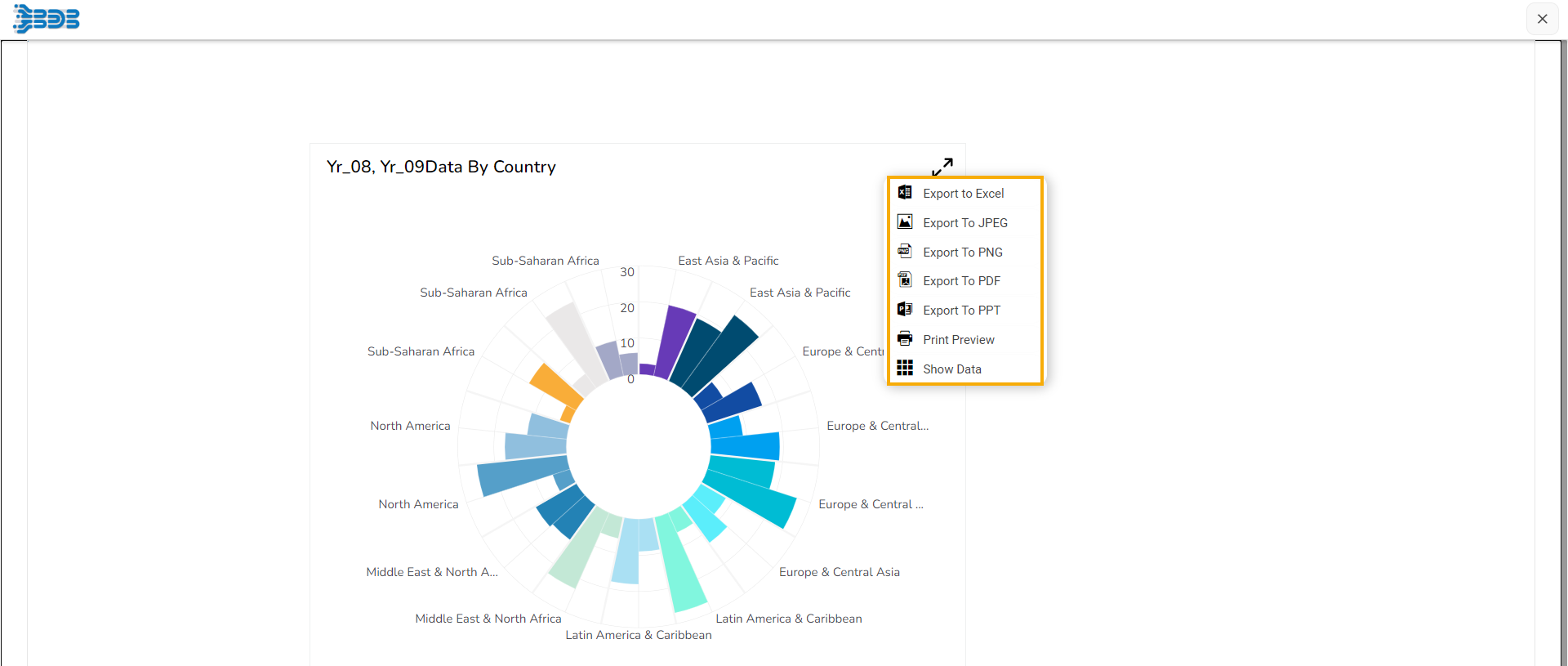Click the printer icon
The height and width of the screenshot is (666, 1568).
pyautogui.click(x=905, y=339)
